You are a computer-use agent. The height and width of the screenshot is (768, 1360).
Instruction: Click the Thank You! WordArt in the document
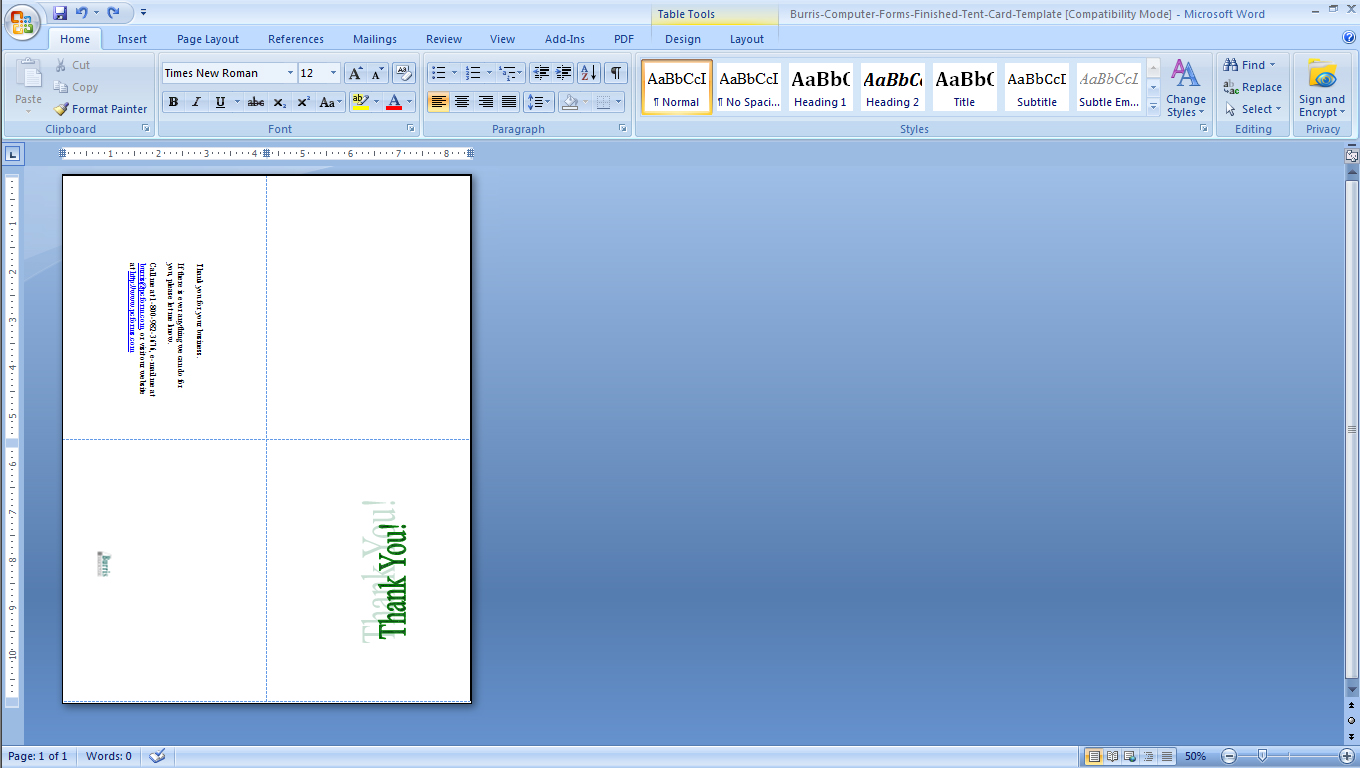[386, 571]
